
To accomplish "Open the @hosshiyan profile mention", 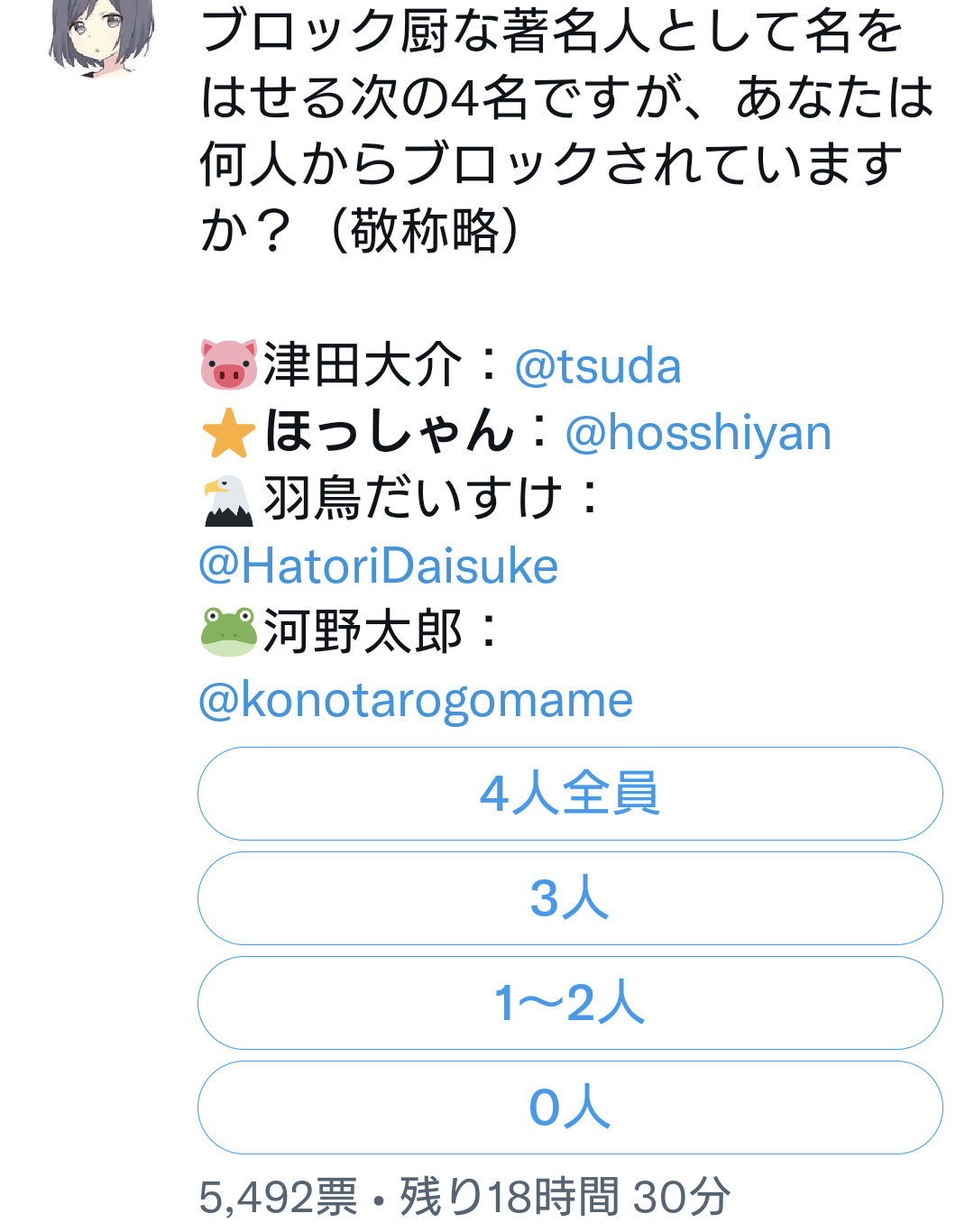I will click(698, 433).
